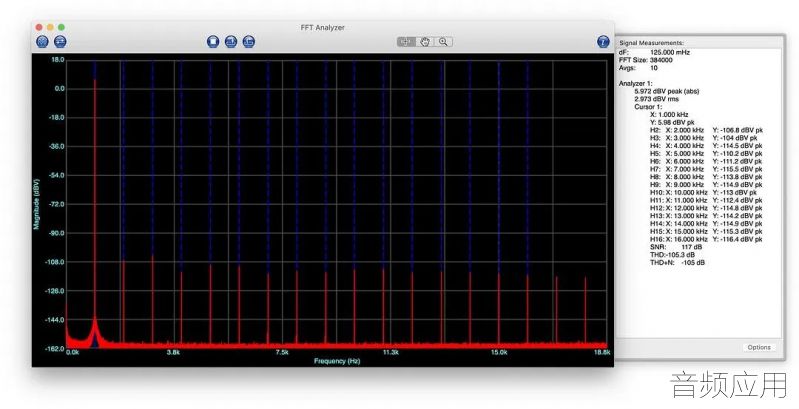This screenshot has height=409, width=799.
Task: Click the Analyzer 1 label
Action: point(635,84)
